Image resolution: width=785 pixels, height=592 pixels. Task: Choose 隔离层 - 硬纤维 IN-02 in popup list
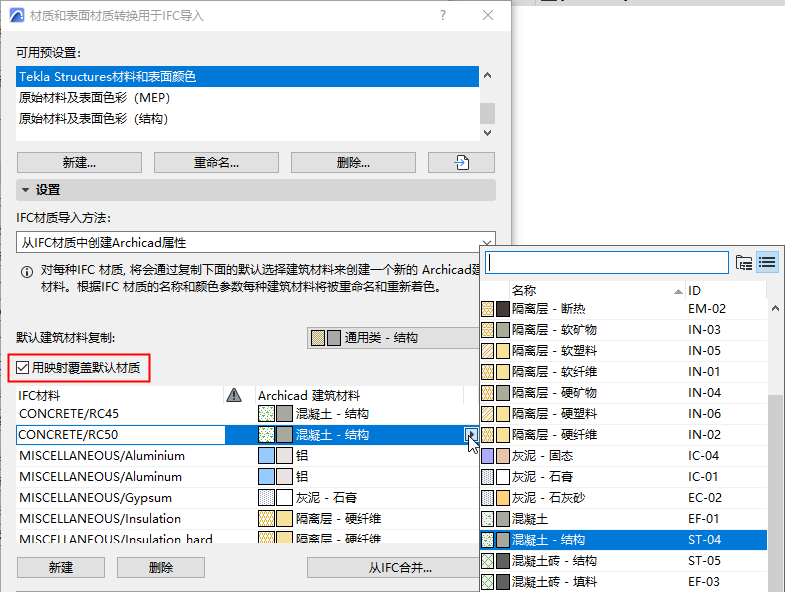[x=623, y=435]
